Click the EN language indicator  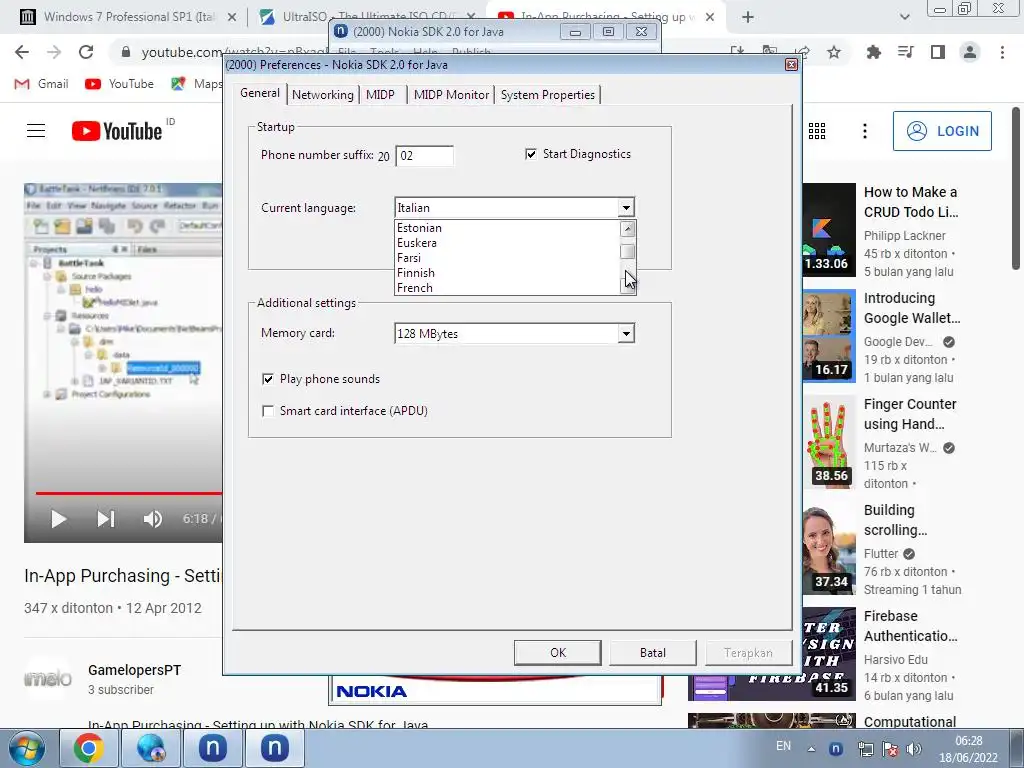click(x=783, y=746)
